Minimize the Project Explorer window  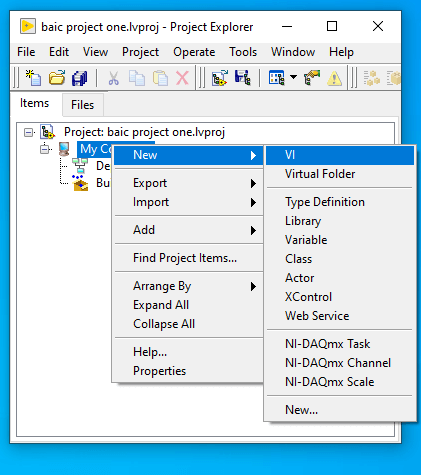click(287, 26)
